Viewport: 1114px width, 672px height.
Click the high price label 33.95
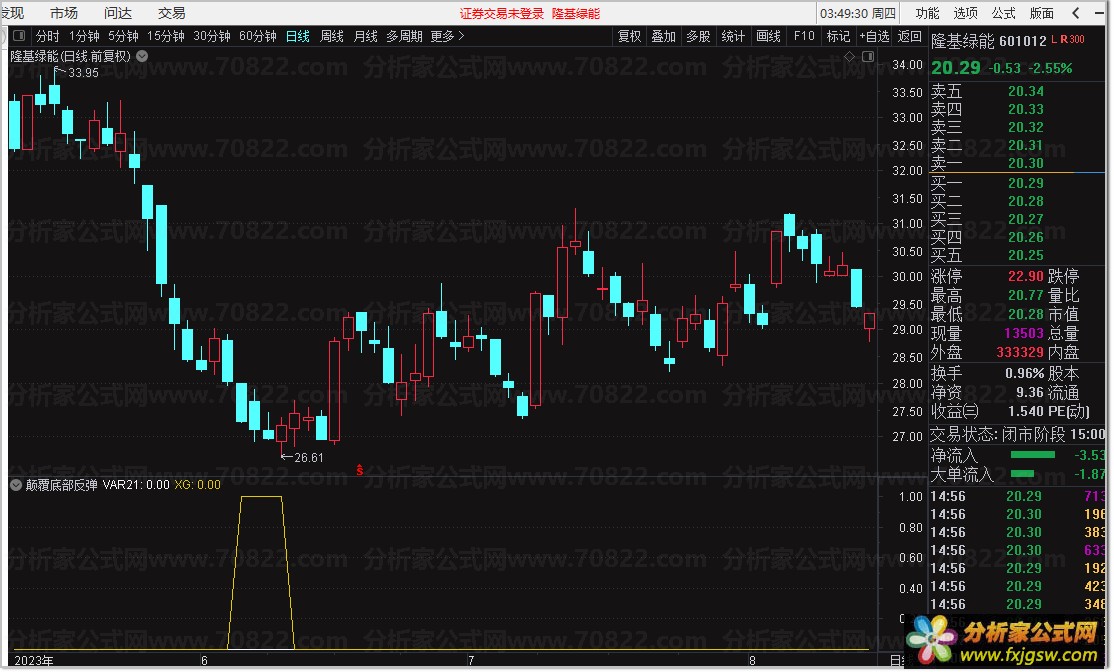[x=83, y=72]
